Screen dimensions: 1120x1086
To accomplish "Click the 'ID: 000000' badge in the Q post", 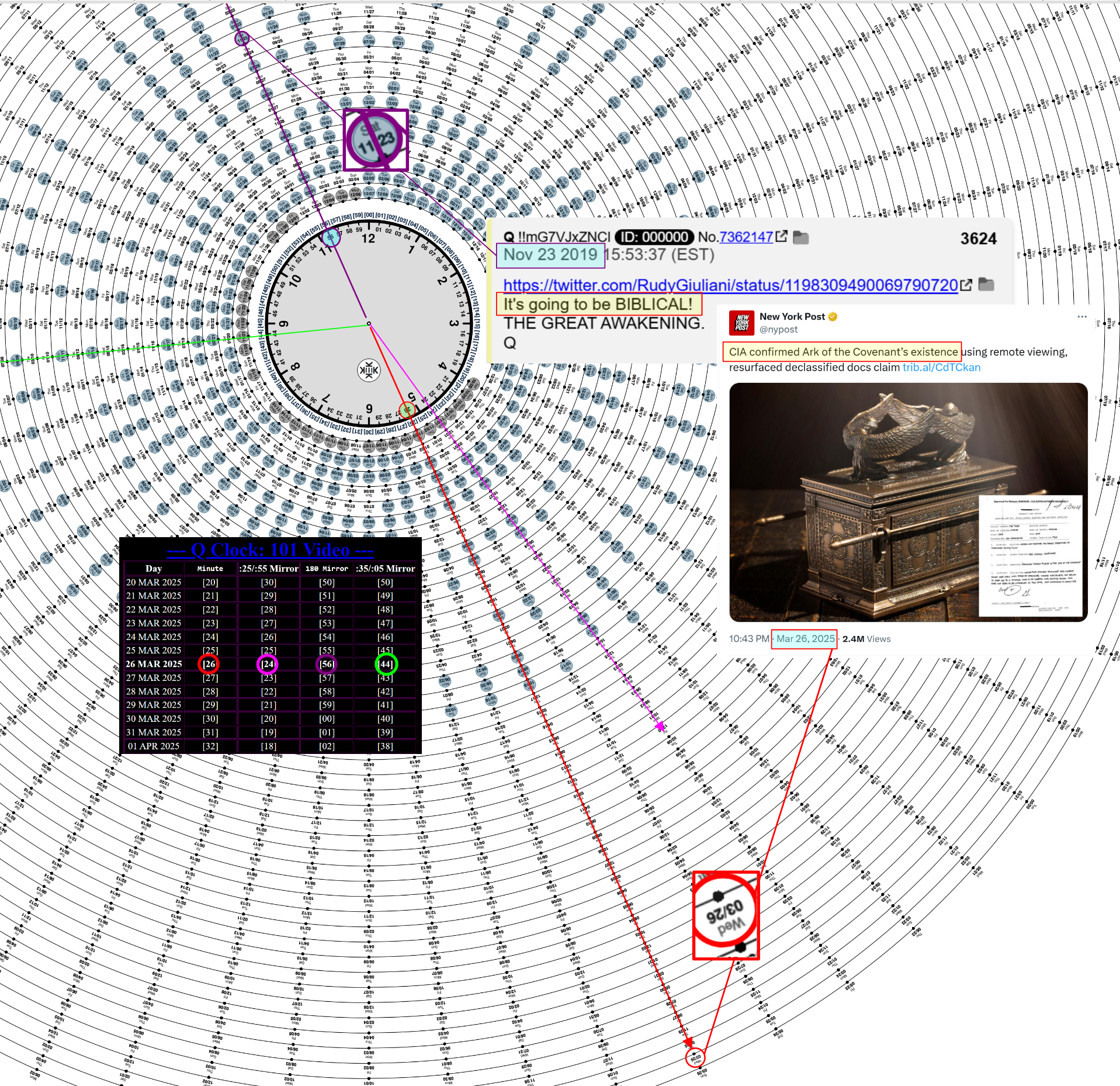I will point(654,237).
